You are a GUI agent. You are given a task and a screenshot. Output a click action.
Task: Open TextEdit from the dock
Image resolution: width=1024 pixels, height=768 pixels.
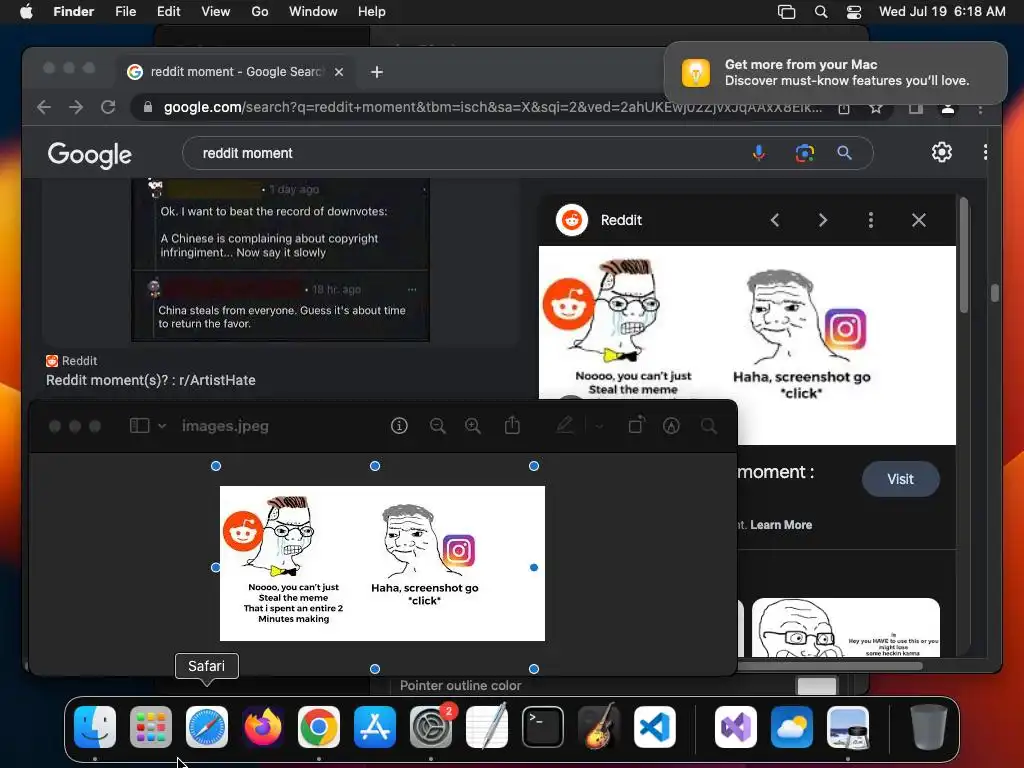pyautogui.click(x=487, y=726)
